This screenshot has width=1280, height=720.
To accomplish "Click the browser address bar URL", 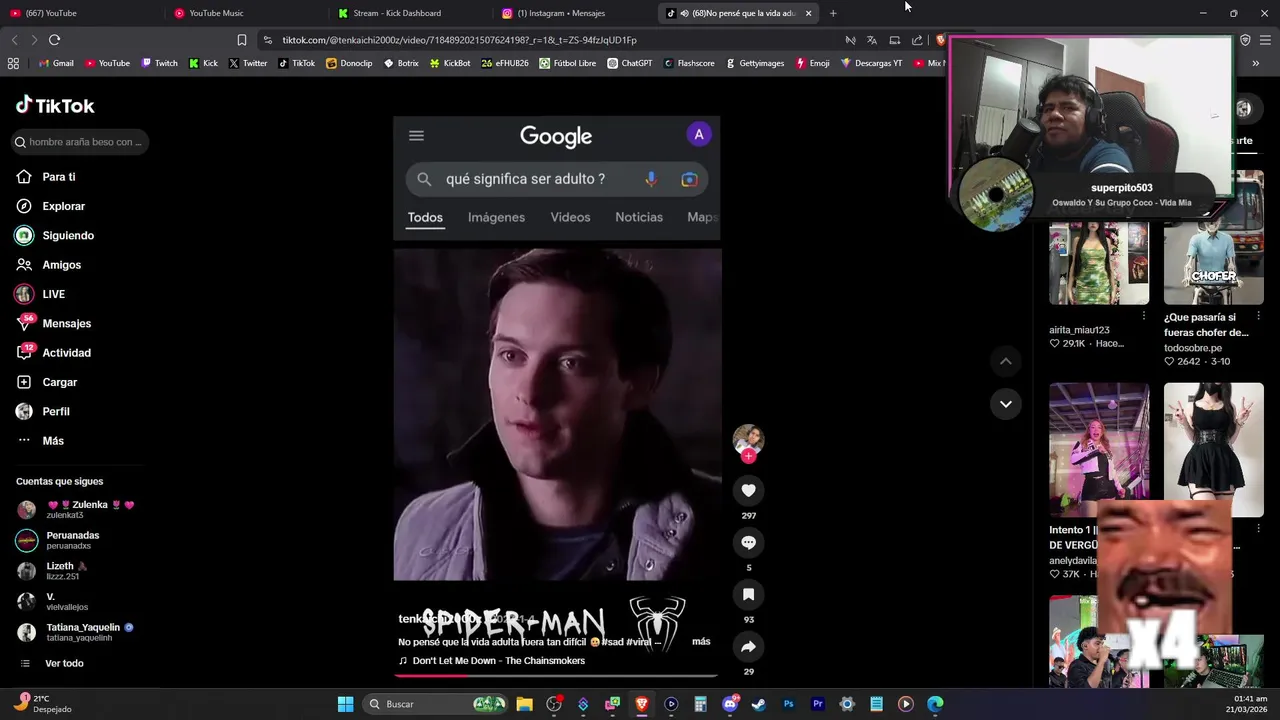I will click(459, 40).
